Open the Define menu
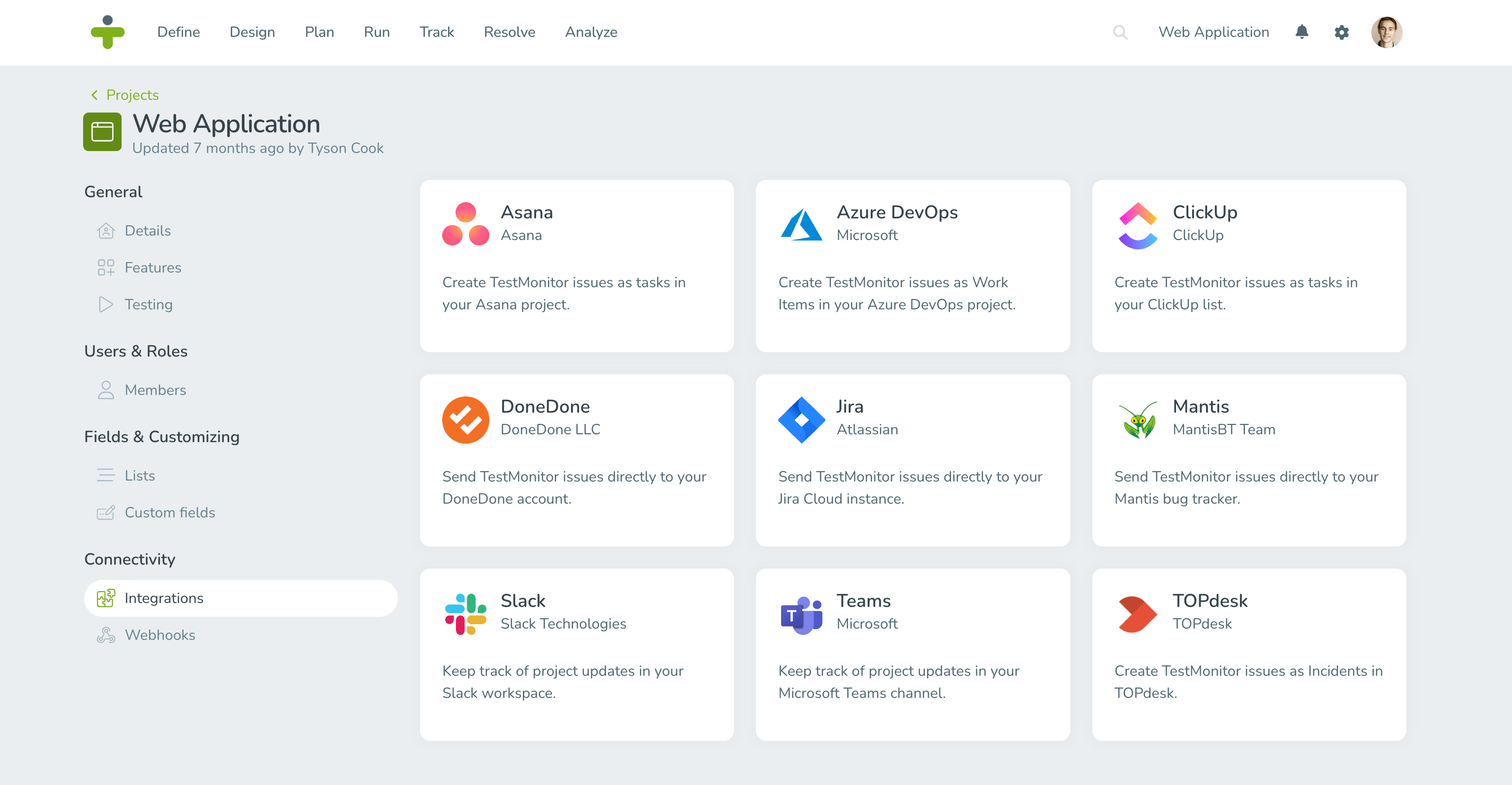Viewport: 1512px width, 785px height. pos(179,32)
